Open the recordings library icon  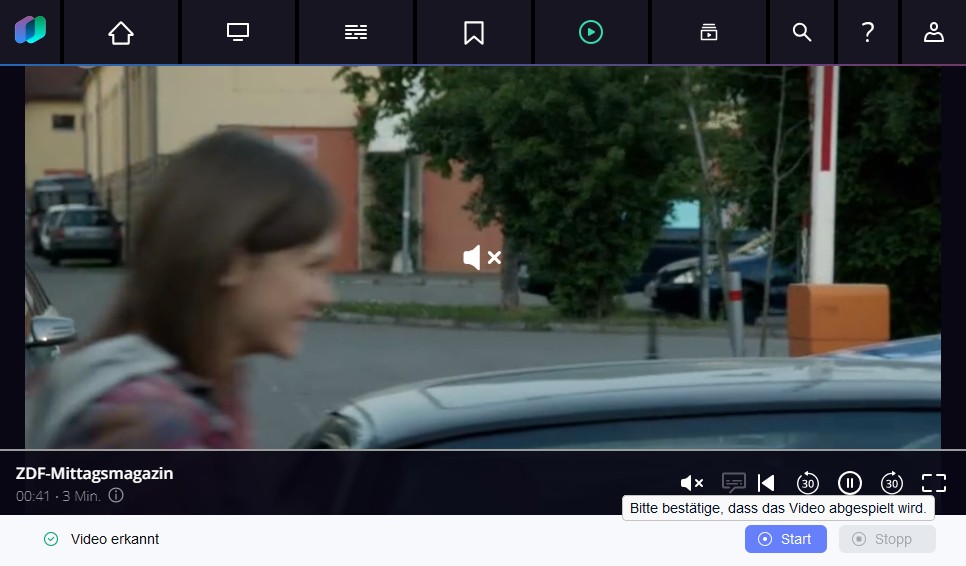708,32
